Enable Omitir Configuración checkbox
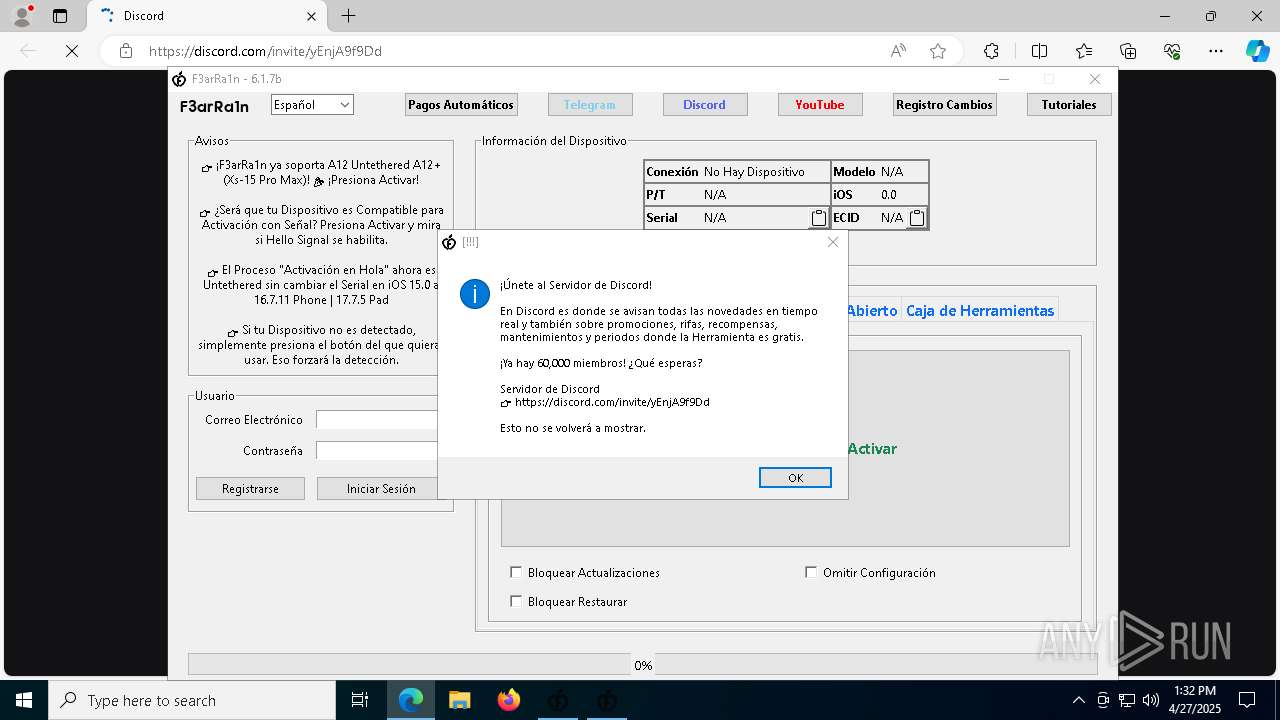This screenshot has height=720, width=1280. [x=811, y=572]
